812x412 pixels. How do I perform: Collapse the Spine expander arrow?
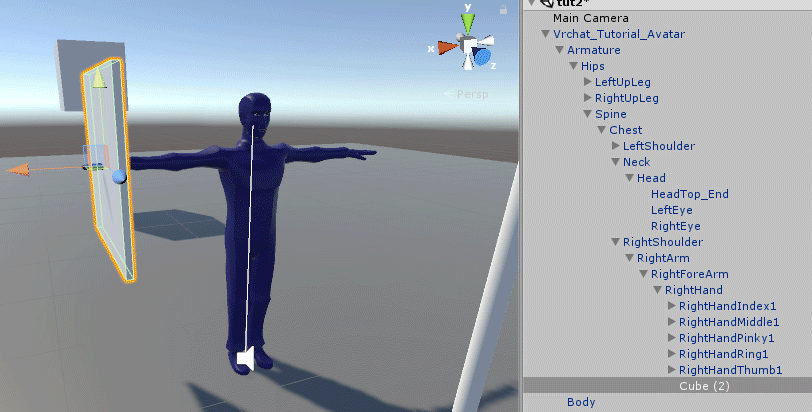(587, 114)
